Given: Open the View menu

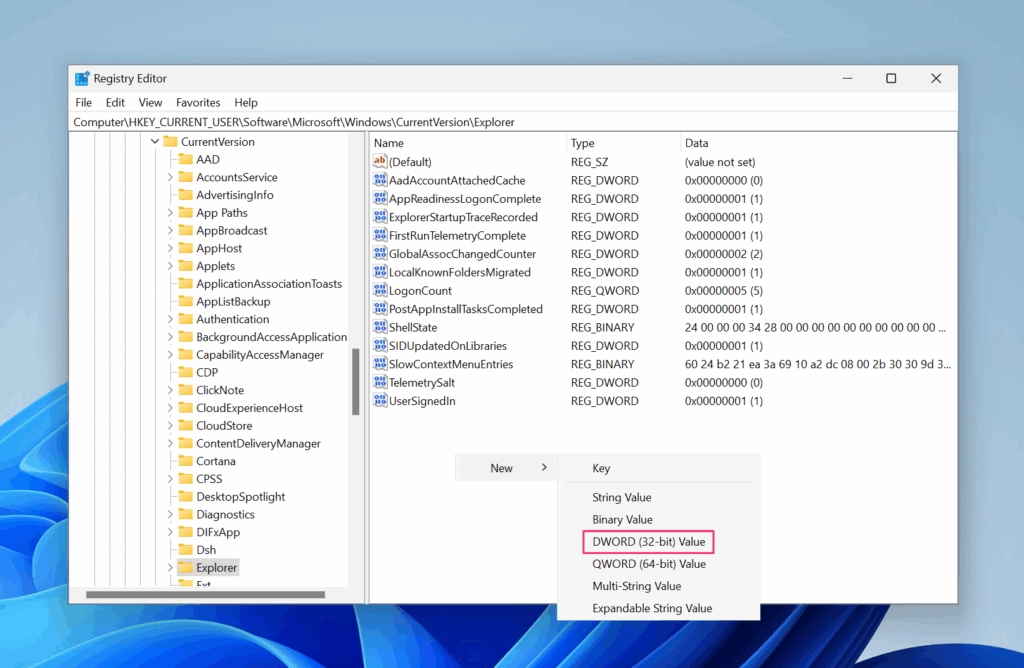Looking at the screenshot, I should click(x=150, y=103).
